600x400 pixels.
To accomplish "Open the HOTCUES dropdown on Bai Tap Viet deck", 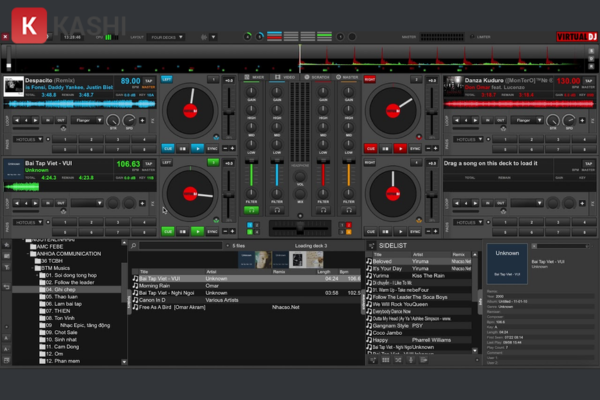I will (x=29, y=222).
